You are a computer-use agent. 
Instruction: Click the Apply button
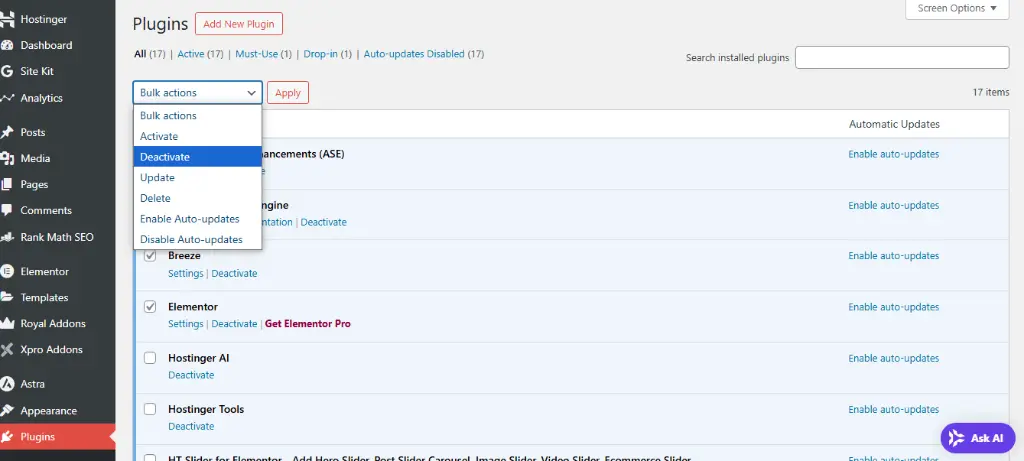[288, 93]
